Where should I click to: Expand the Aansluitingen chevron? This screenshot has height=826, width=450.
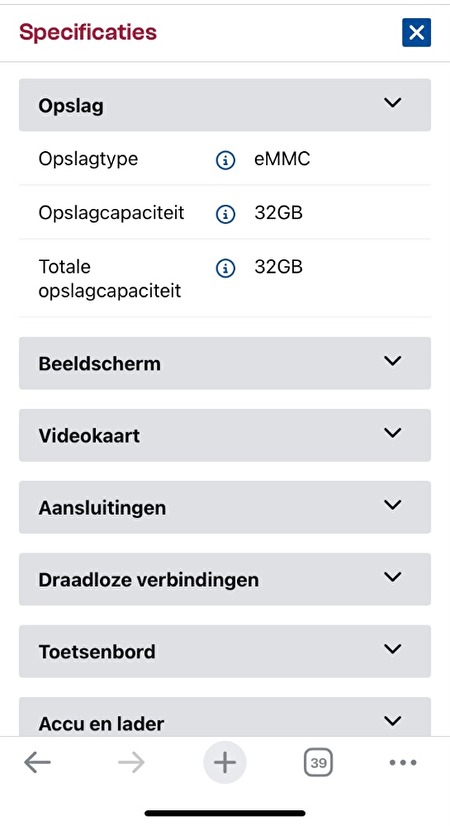click(393, 505)
